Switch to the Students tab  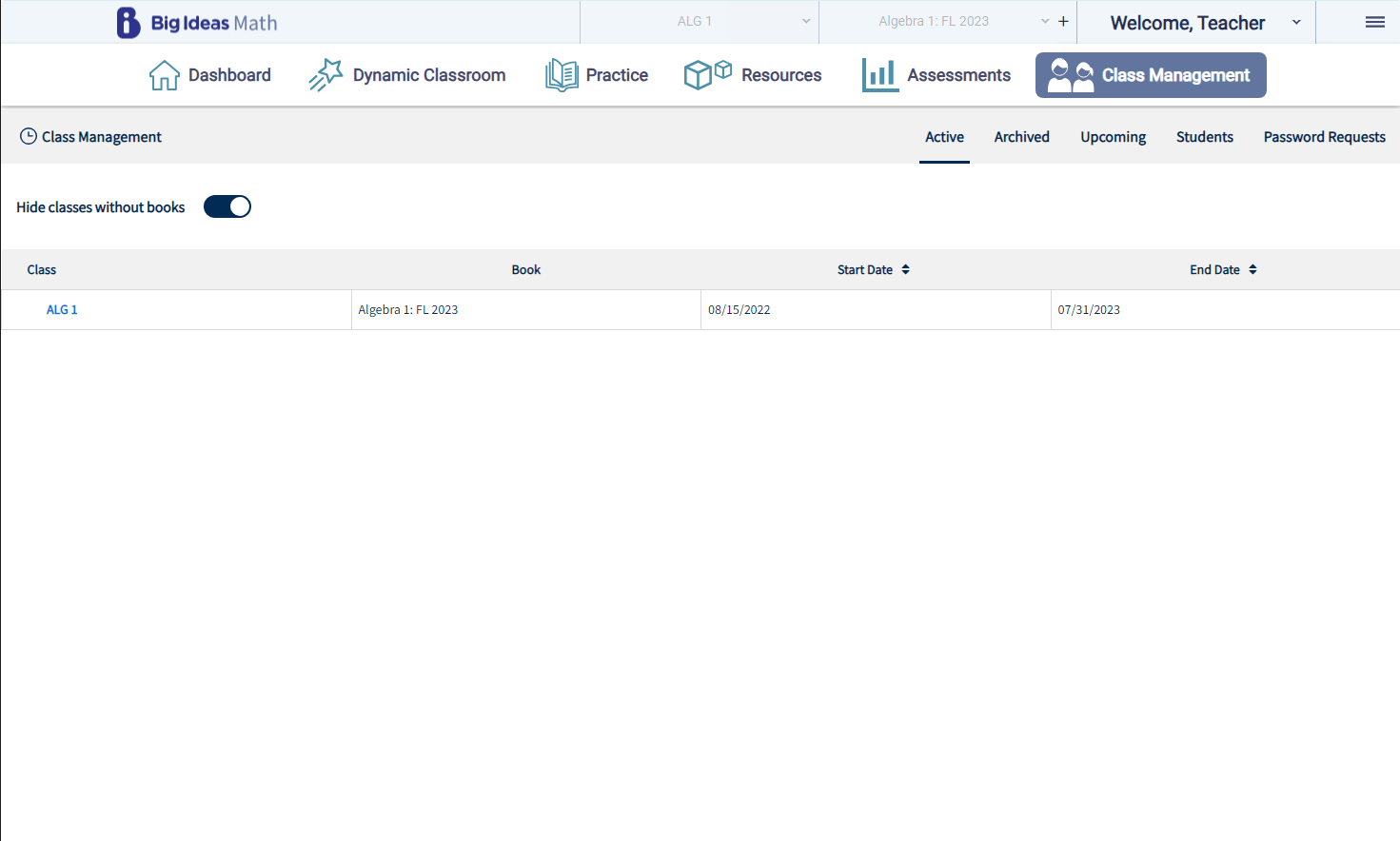[x=1205, y=137]
